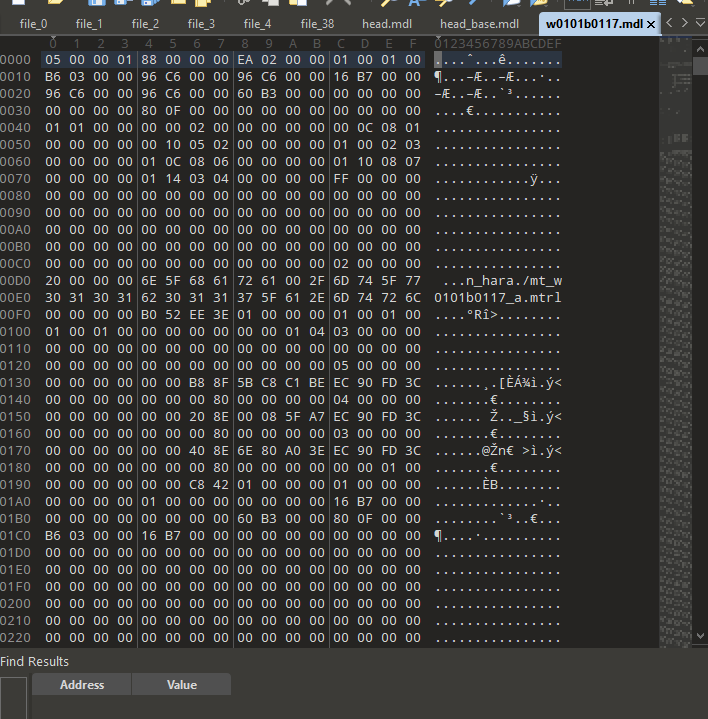Sort Find Results by Address column
Image resolution: width=708 pixels, height=719 pixels.
(x=82, y=685)
